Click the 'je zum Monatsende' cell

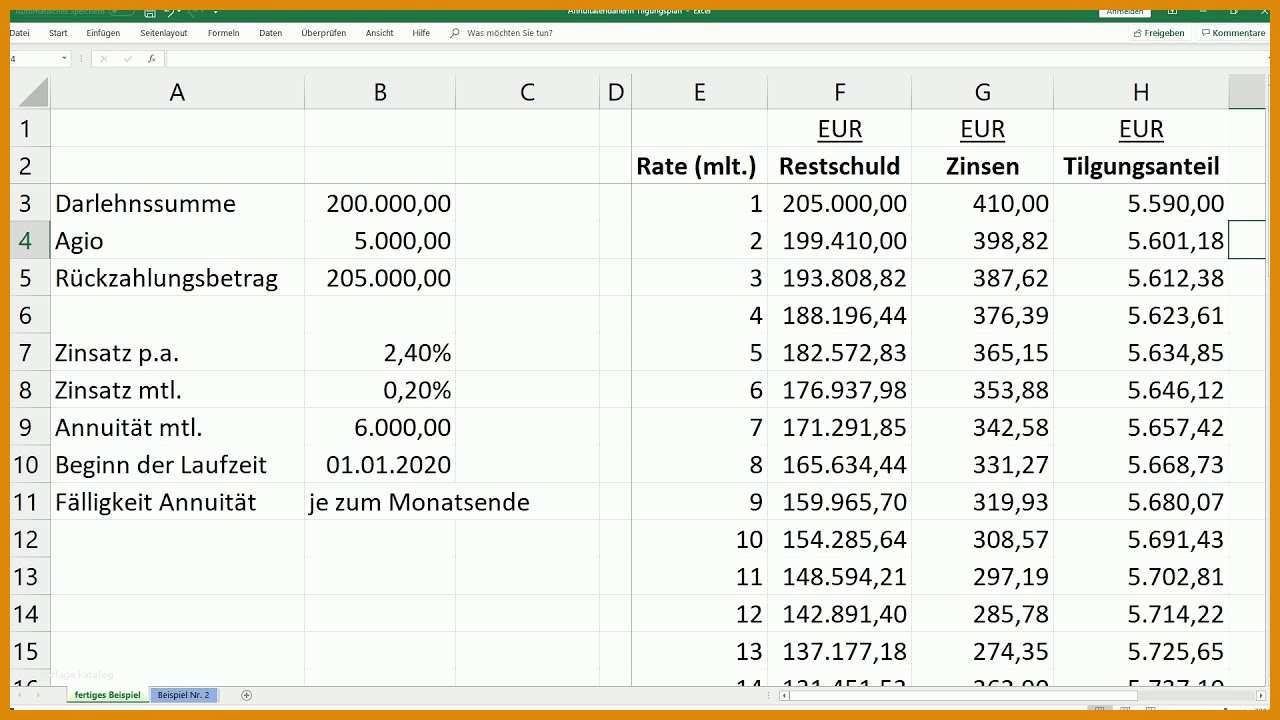419,502
